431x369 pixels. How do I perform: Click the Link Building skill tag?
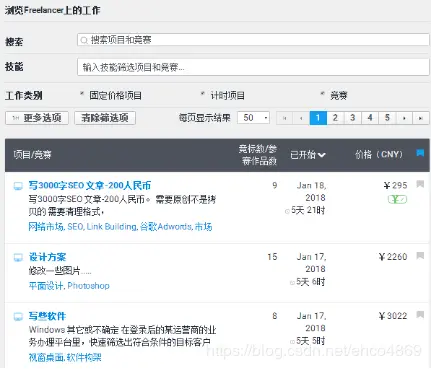112,227
